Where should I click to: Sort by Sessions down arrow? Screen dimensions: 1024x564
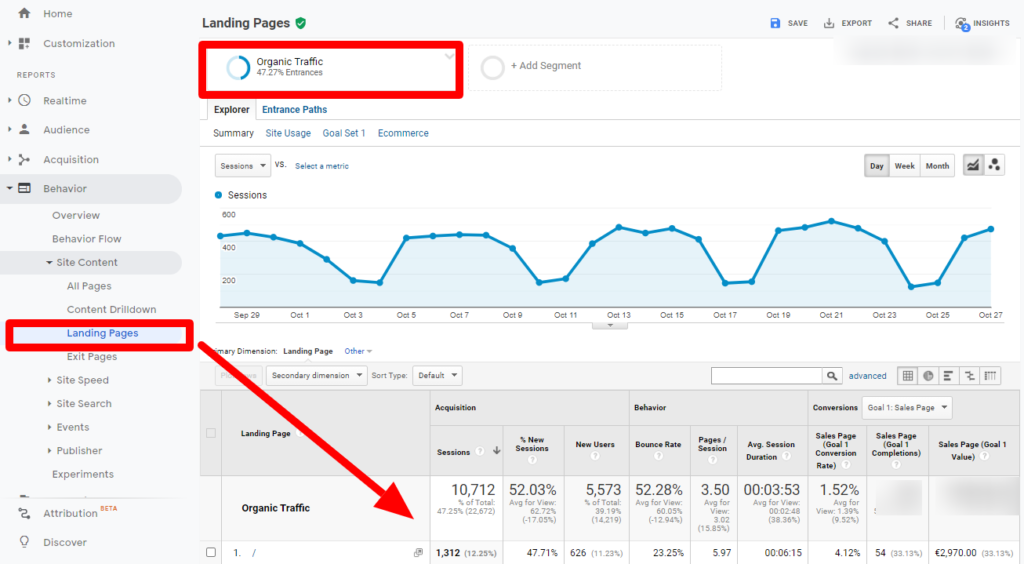(496, 451)
